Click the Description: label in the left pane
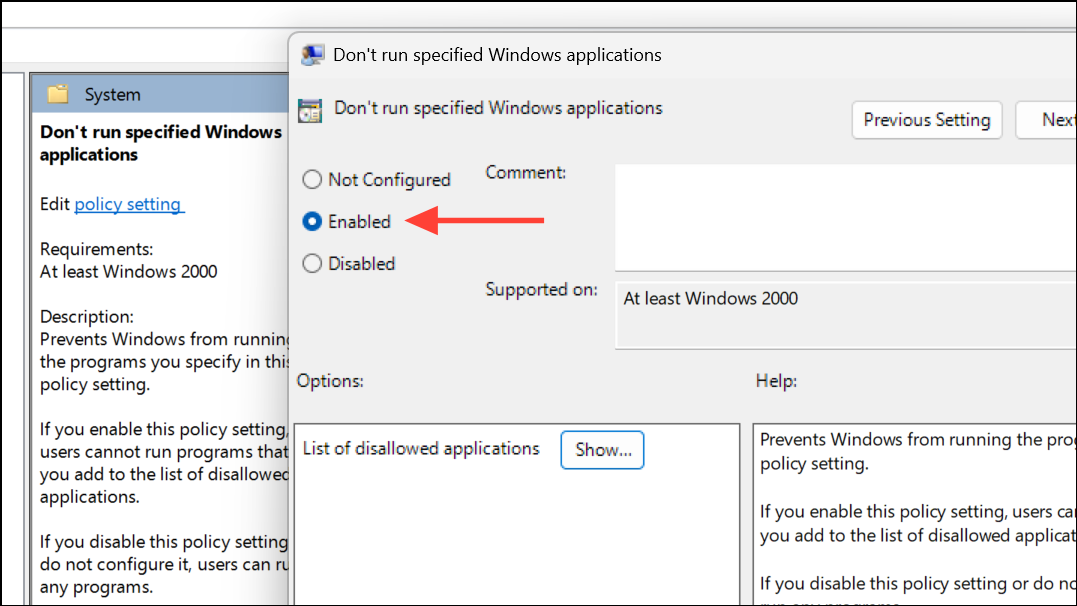The width and height of the screenshot is (1077, 606). 87,317
